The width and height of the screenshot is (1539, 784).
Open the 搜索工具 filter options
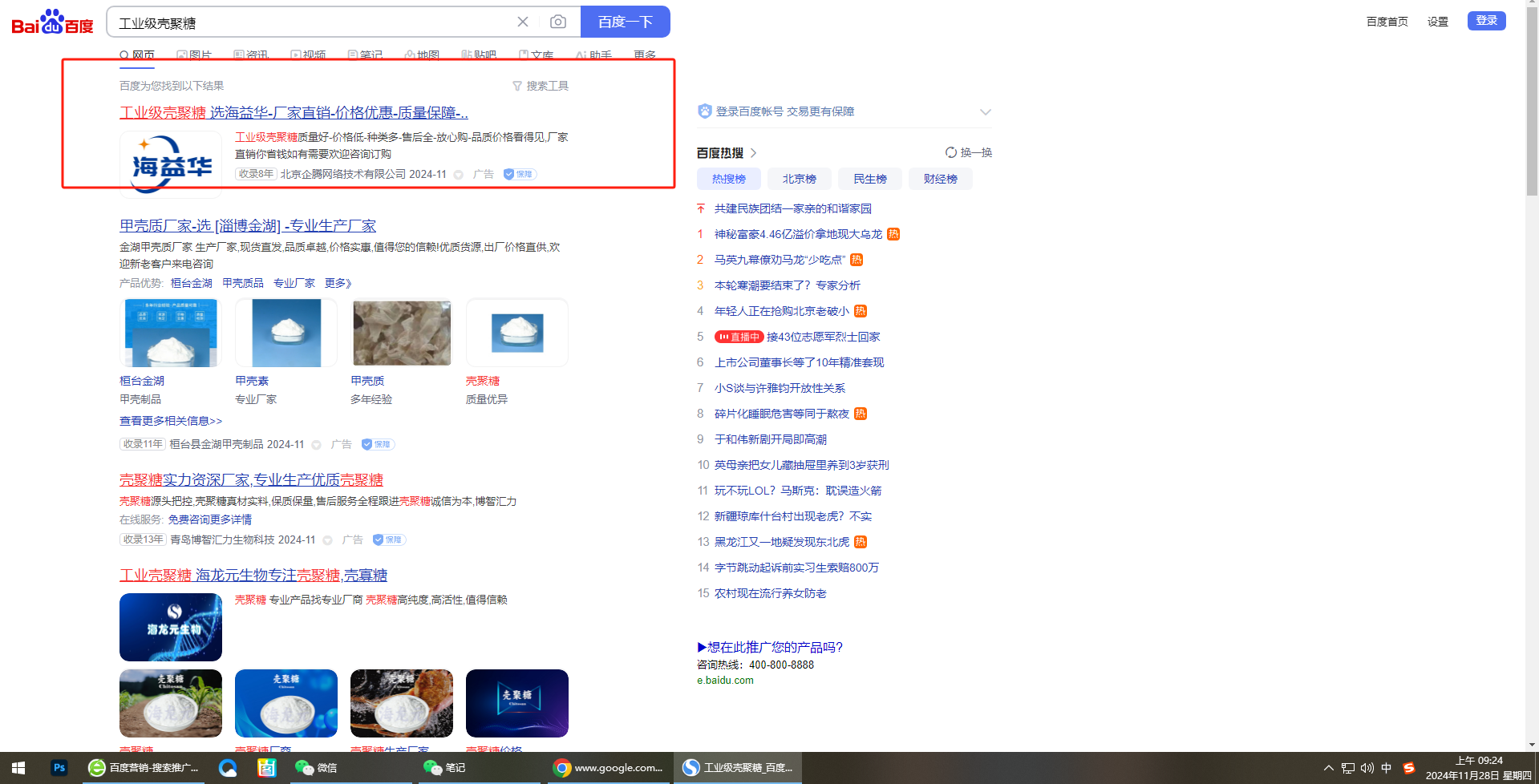[541, 86]
